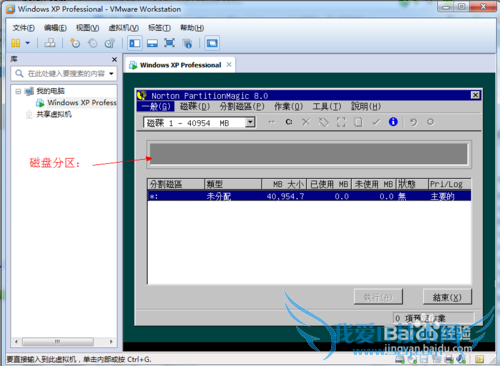The width and height of the screenshot is (500, 366).
Task: Close the 库 library panel
Action: 114,59
